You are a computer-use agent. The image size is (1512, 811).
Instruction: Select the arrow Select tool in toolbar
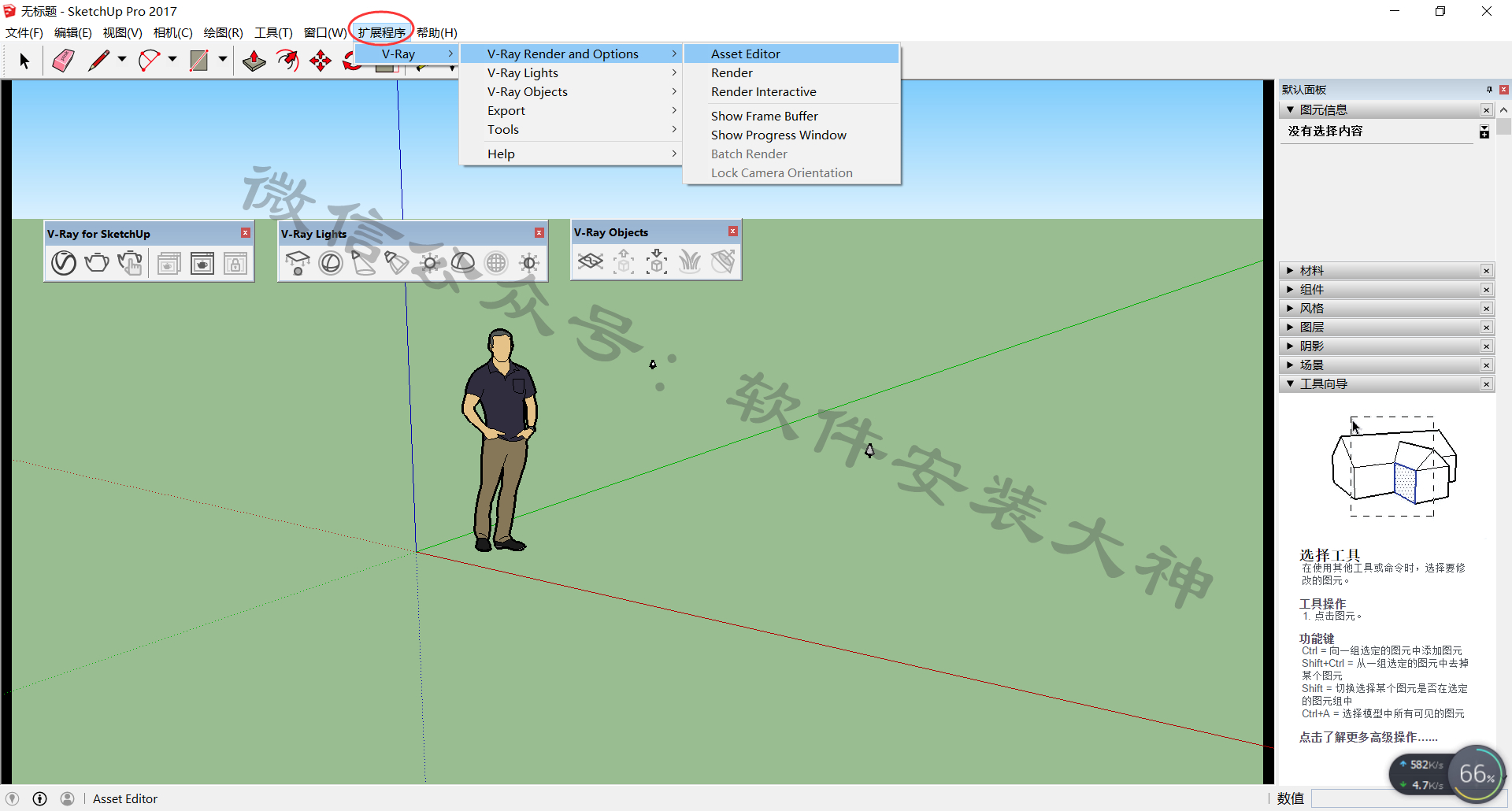(x=24, y=61)
